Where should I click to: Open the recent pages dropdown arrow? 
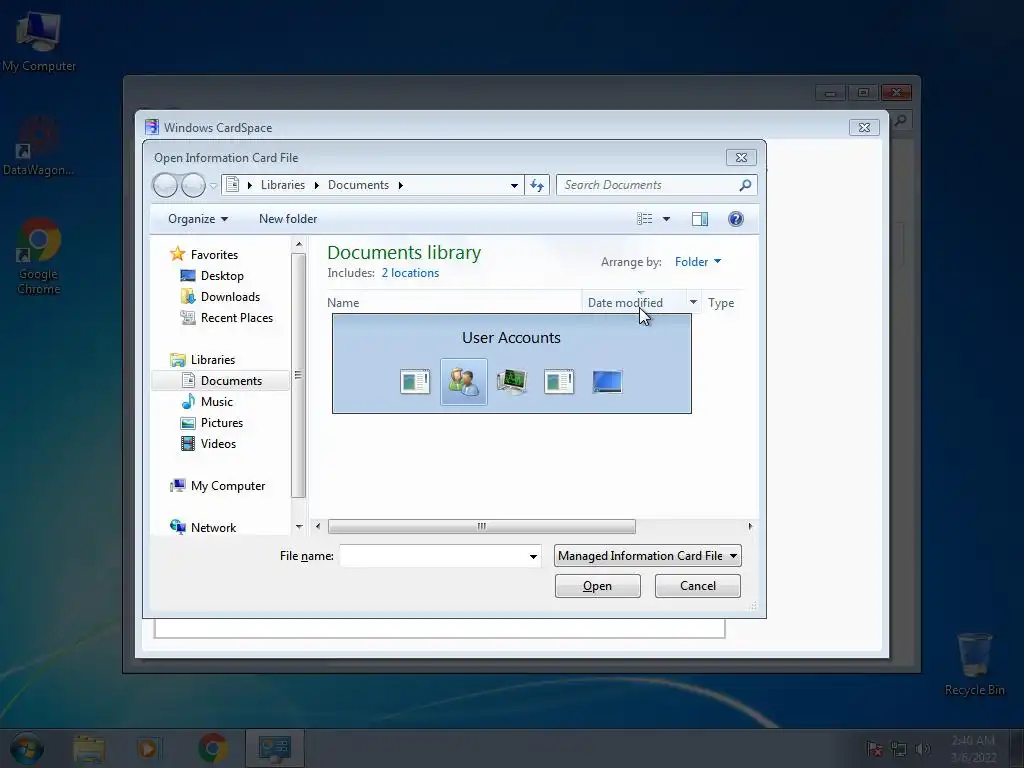point(213,186)
